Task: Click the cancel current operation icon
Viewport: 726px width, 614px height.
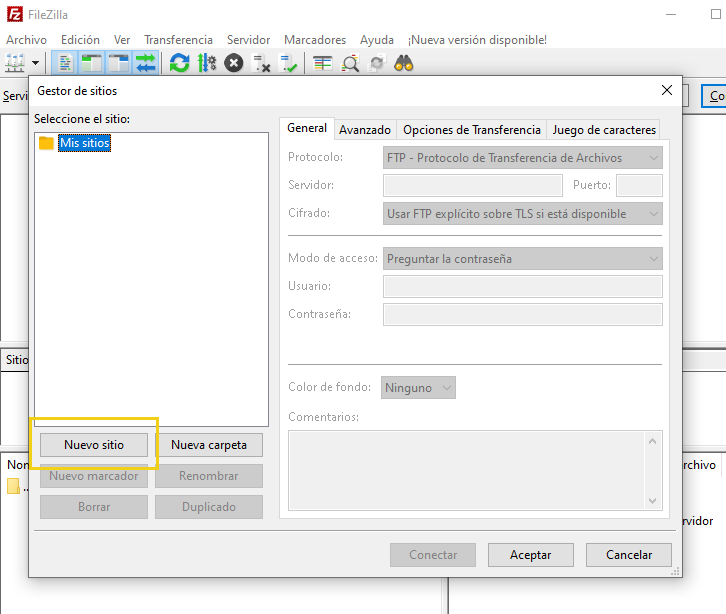Action: (x=234, y=63)
